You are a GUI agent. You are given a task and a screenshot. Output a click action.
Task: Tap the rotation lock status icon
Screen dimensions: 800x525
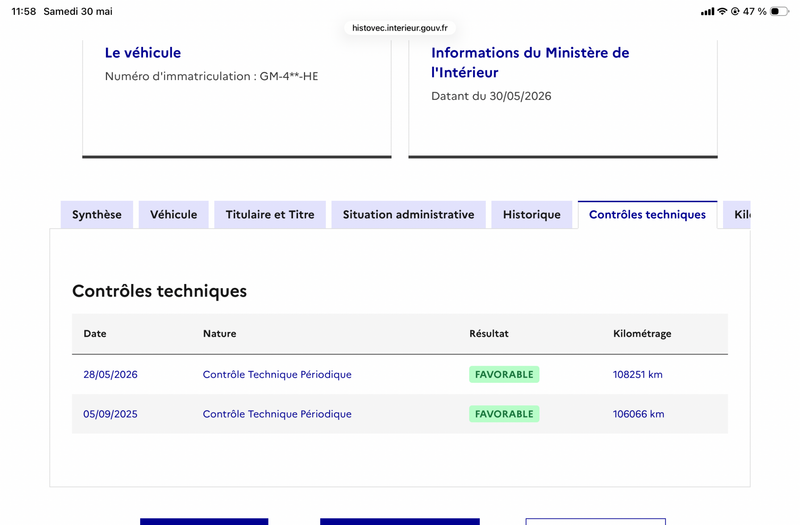(x=735, y=11)
